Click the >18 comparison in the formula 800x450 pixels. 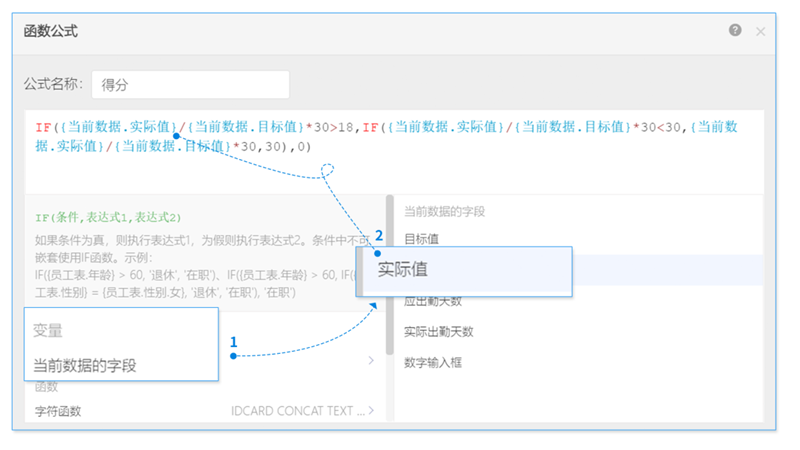click(x=343, y=127)
